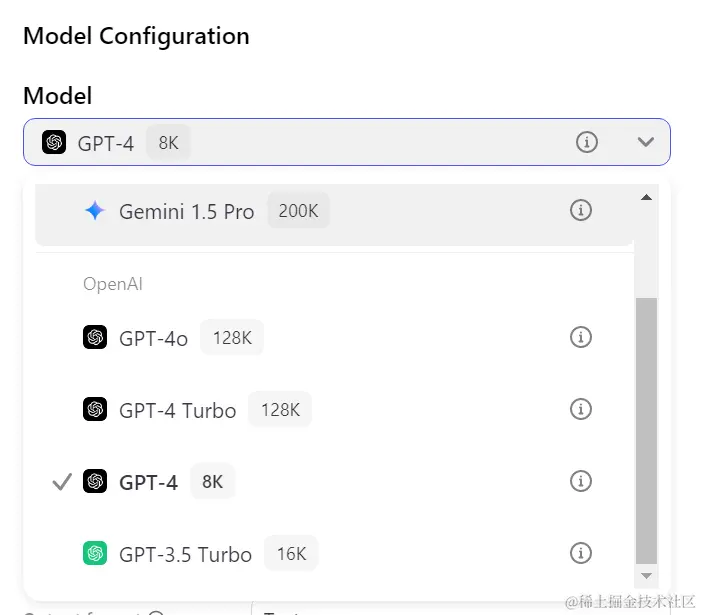Screen dimensions: 701x615
Task: View GPT-4 Turbo model info icon
Action: click(581, 409)
